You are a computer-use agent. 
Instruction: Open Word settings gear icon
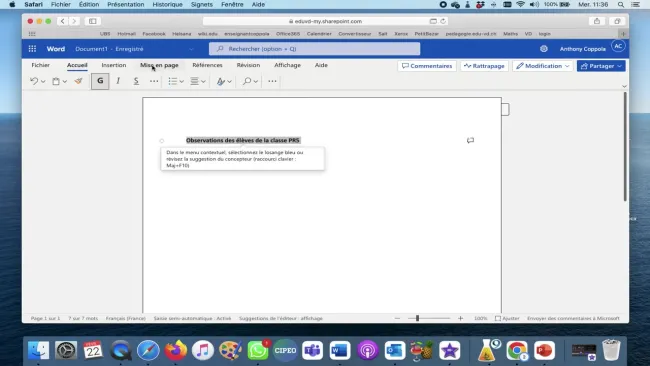pos(543,48)
